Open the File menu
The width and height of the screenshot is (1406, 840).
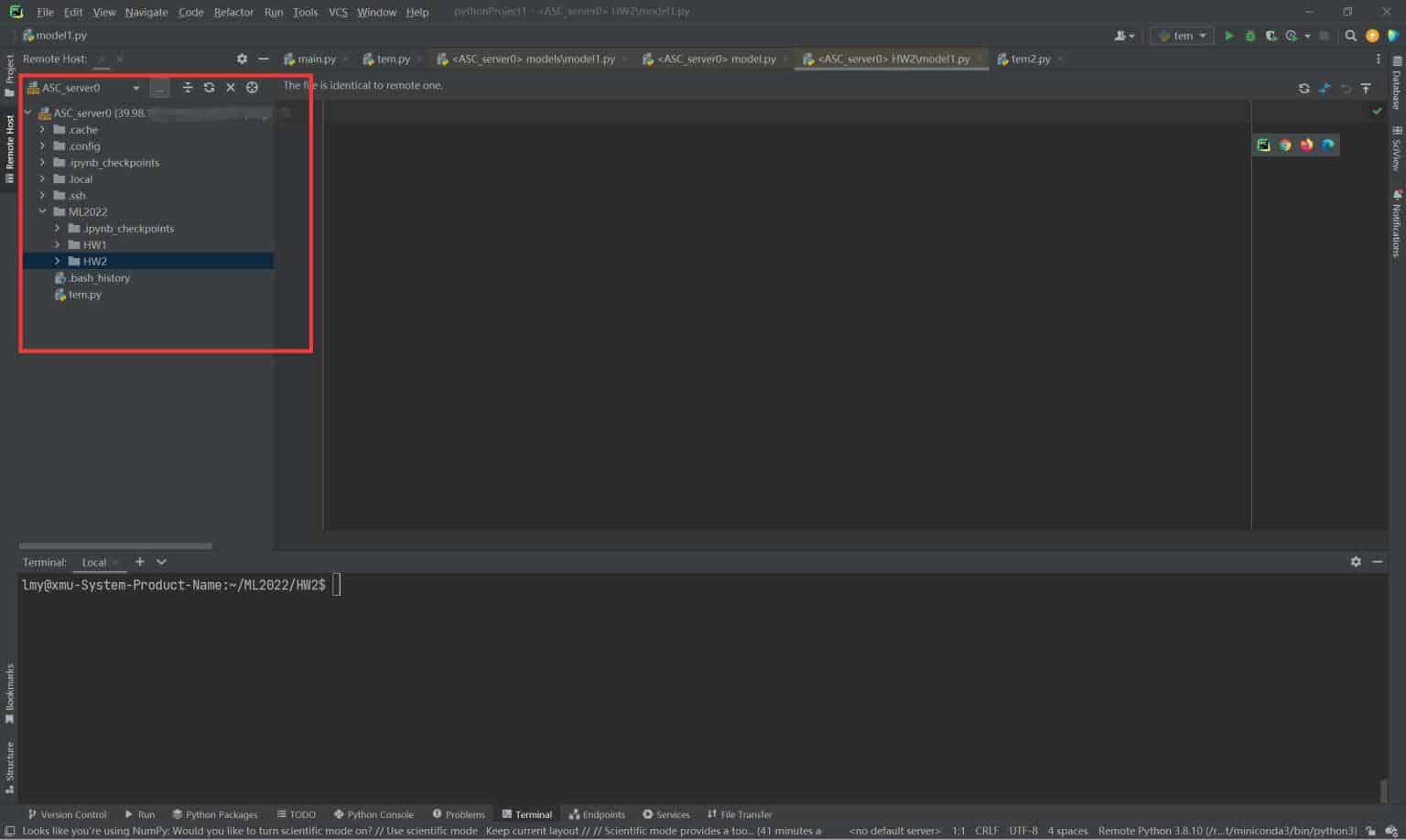click(x=45, y=12)
